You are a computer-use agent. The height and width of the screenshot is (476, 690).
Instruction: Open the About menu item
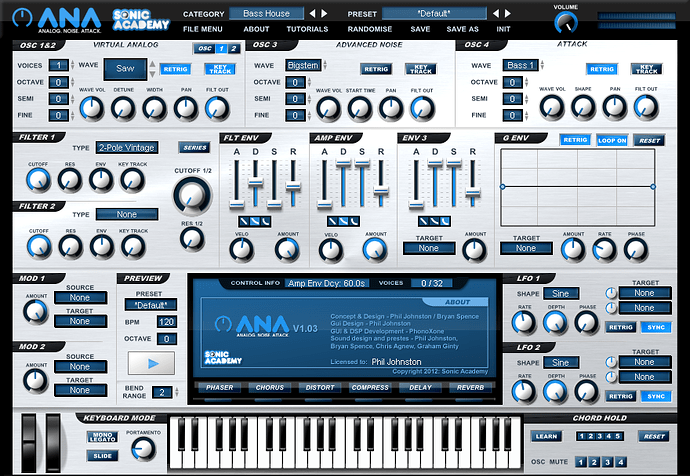coord(256,29)
